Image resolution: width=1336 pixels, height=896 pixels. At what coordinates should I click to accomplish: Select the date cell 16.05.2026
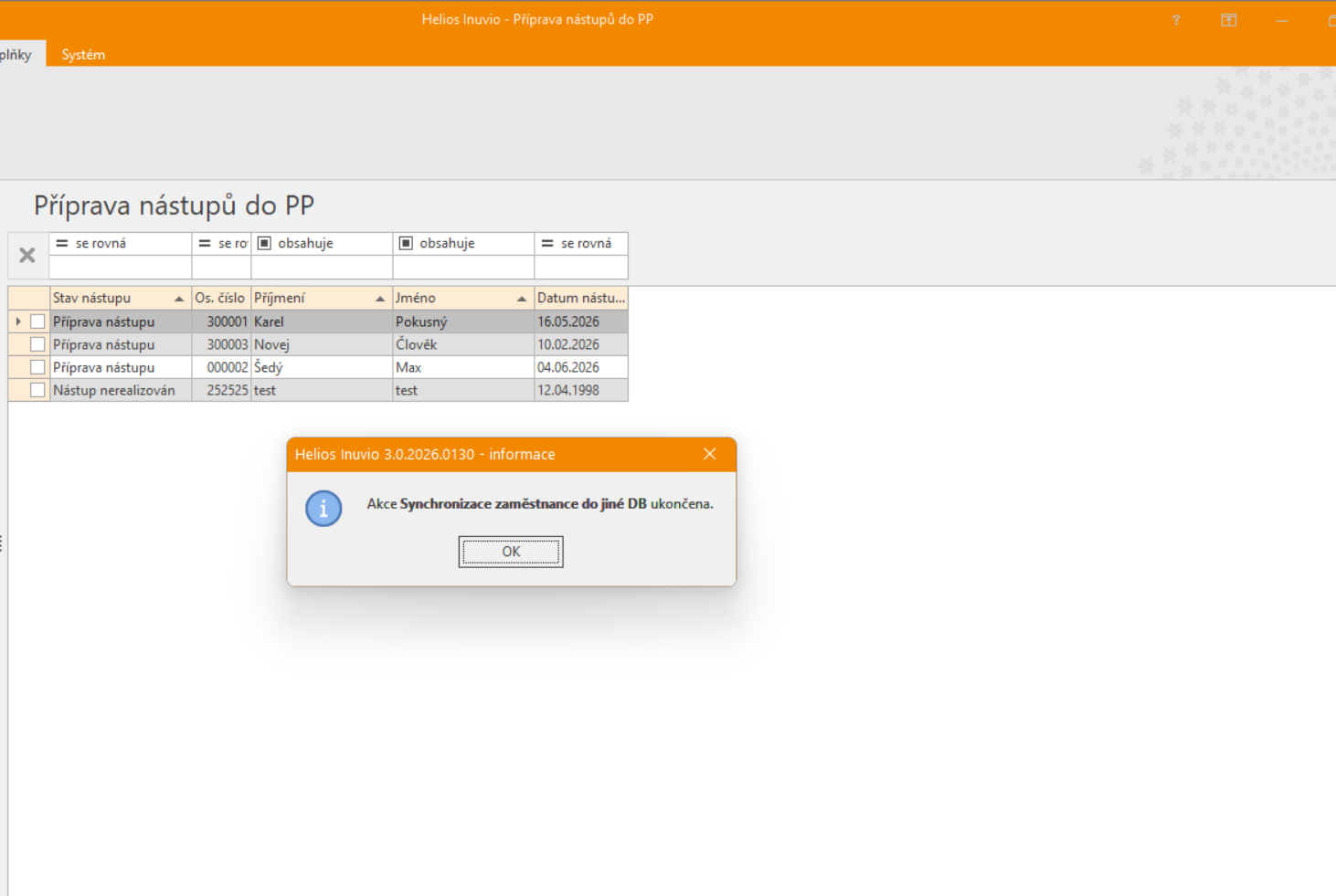click(x=581, y=322)
